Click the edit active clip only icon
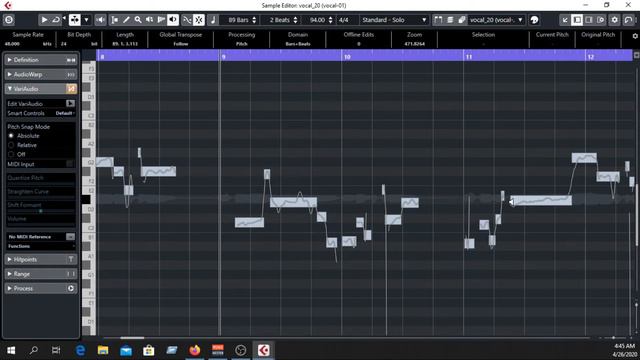This screenshot has height=360, width=640. (x=450, y=20)
